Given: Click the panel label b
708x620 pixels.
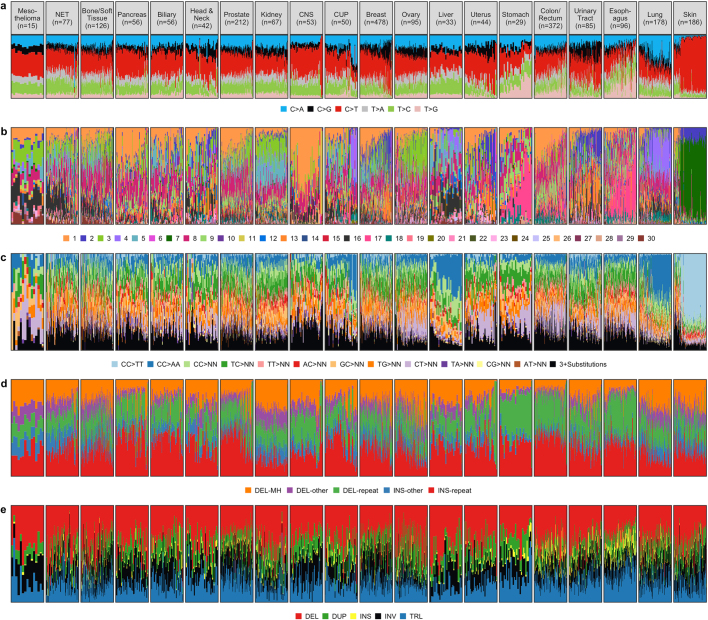Looking at the screenshot, I should tap(5, 130).
